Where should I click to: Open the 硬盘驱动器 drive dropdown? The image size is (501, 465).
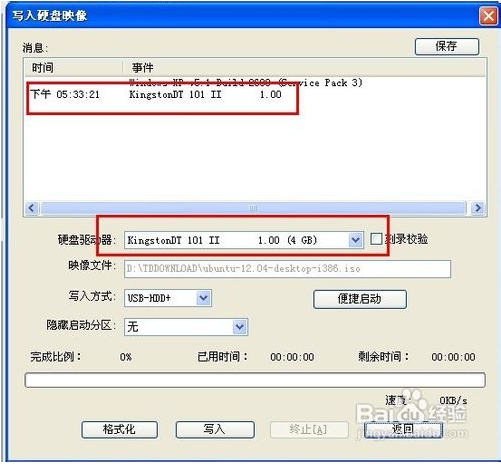355,240
